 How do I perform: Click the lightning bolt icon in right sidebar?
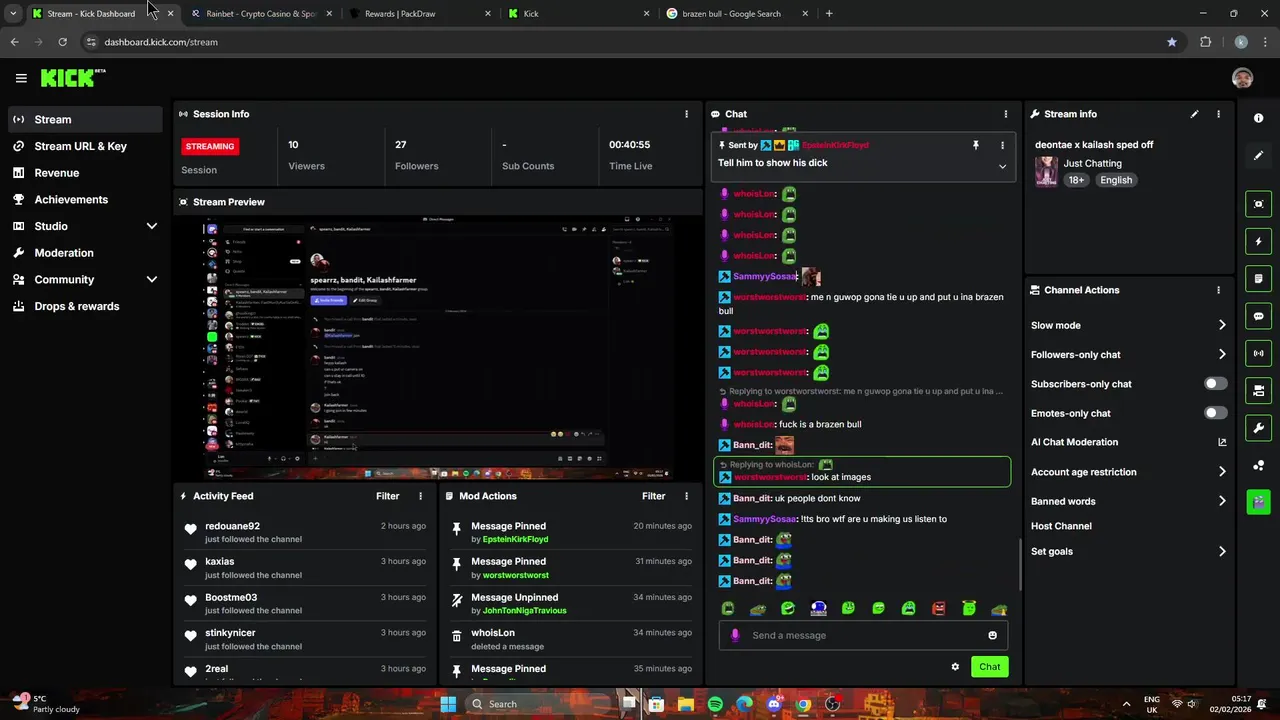pyautogui.click(x=1258, y=241)
